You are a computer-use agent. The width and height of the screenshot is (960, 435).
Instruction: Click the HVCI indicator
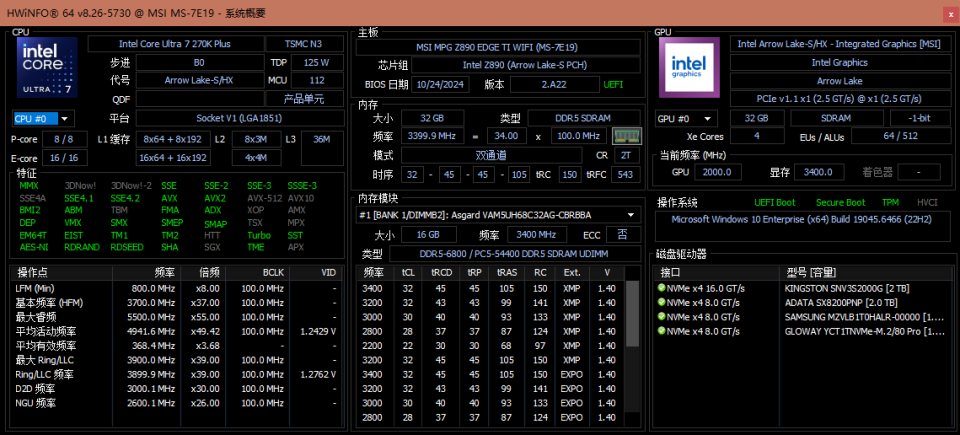pyautogui.click(x=927, y=202)
